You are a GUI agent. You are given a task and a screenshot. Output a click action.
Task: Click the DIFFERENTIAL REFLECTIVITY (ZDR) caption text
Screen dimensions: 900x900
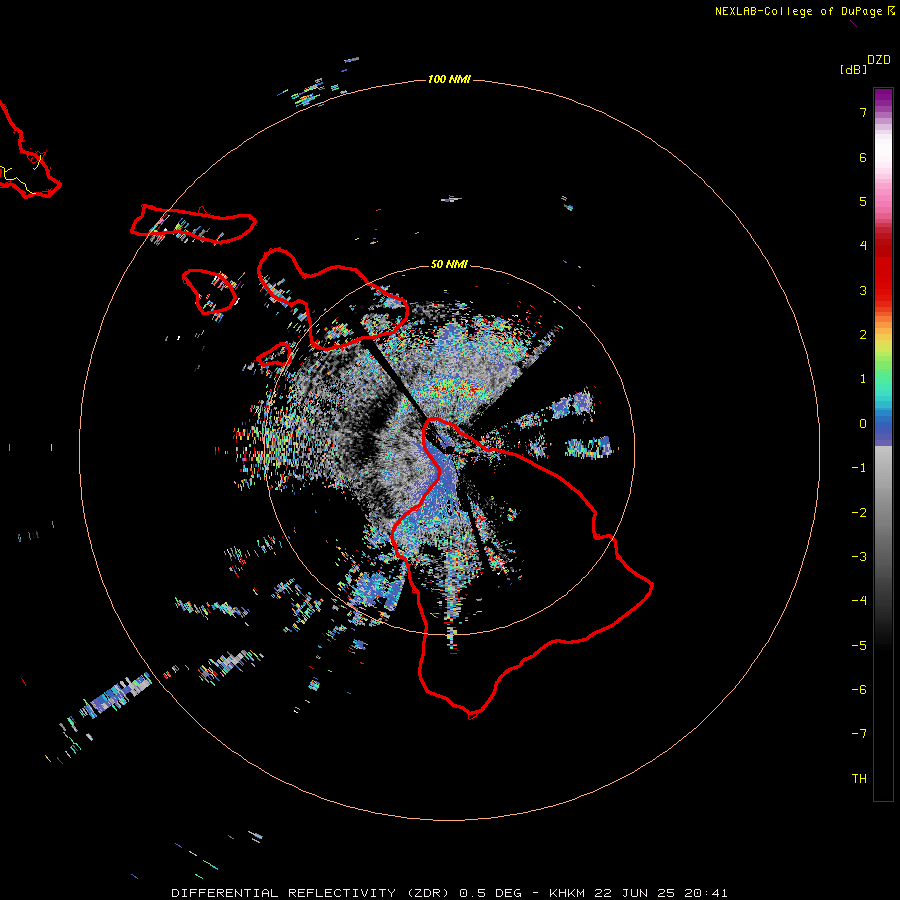[x=310, y=893]
